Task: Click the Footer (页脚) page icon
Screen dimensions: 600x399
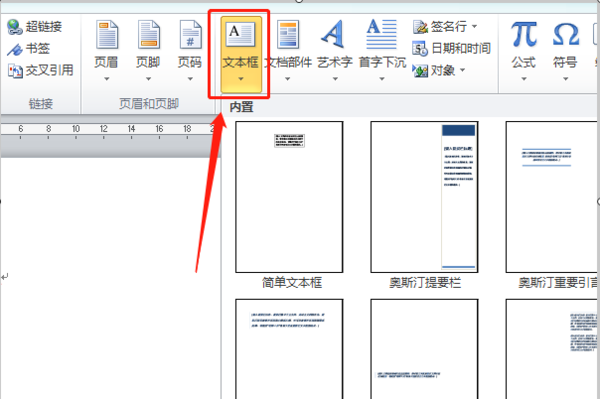Action: (x=148, y=35)
